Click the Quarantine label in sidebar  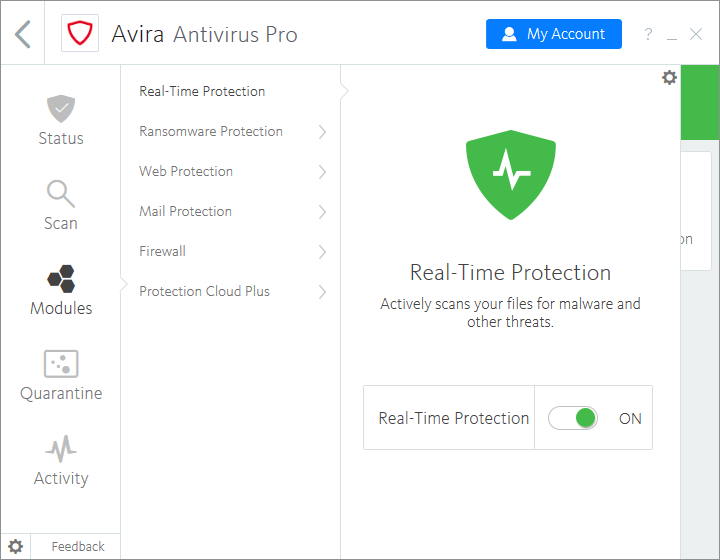click(x=61, y=393)
